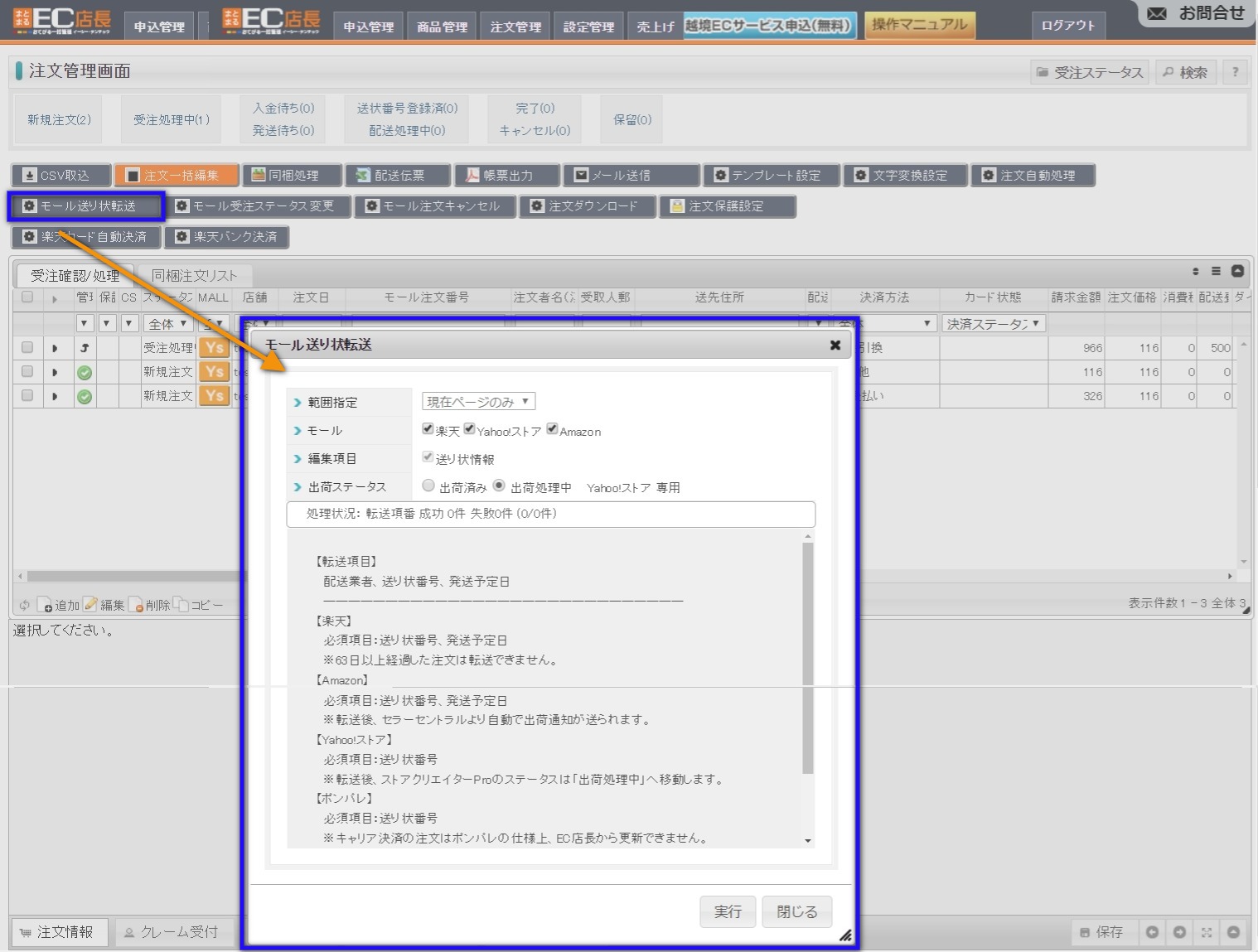Click the 帳票出力 PDF report icon
Screen dimensions: 1258x952
point(472,176)
